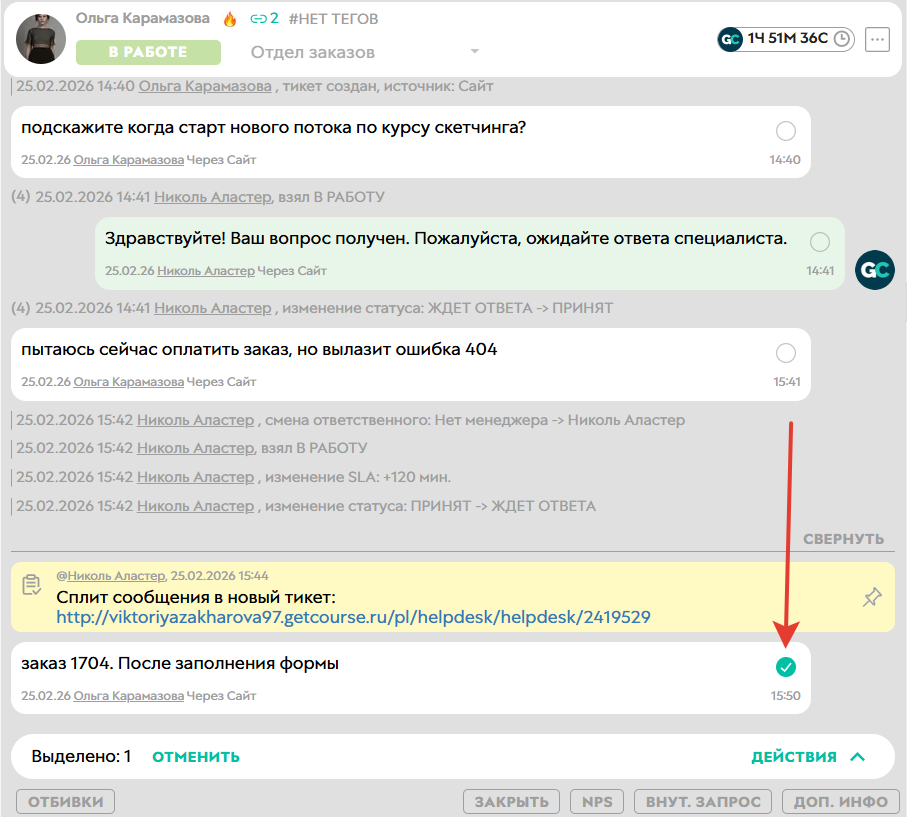Click the ЗАКРЫТЬ ticket button
Screen dimensions: 907x817
pyautogui.click(x=511, y=801)
